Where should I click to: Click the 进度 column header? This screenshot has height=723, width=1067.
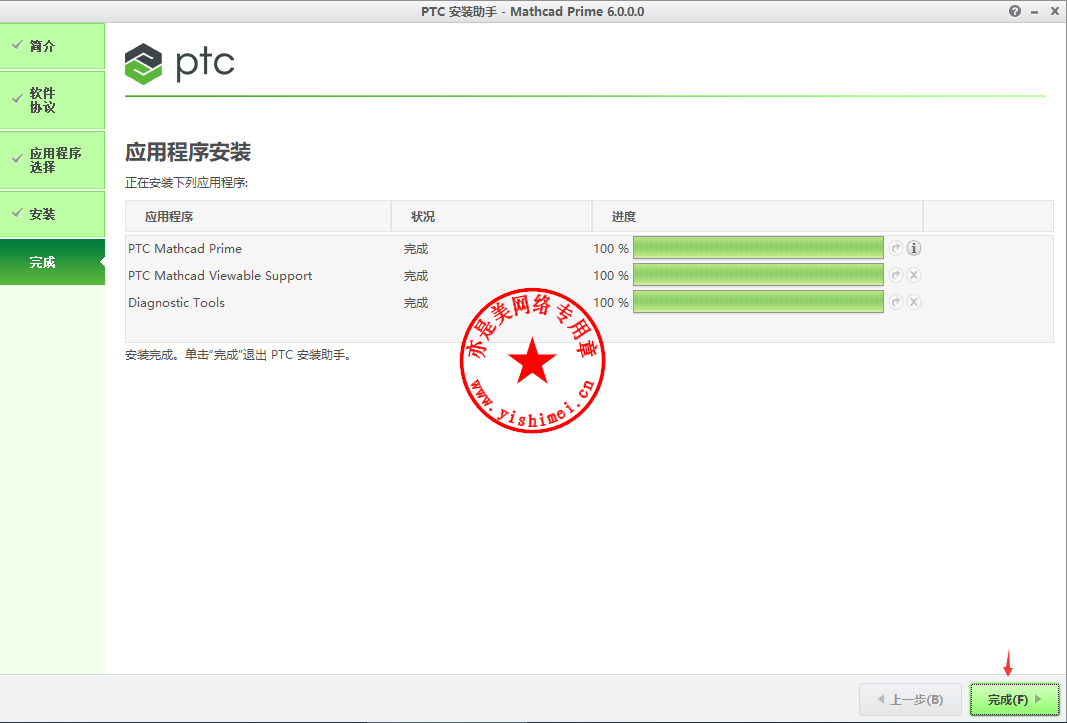[757, 216]
